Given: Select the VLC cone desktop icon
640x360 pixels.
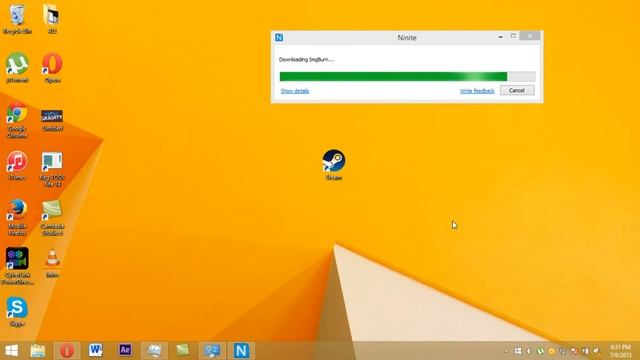Looking at the screenshot, I should [x=52, y=263].
